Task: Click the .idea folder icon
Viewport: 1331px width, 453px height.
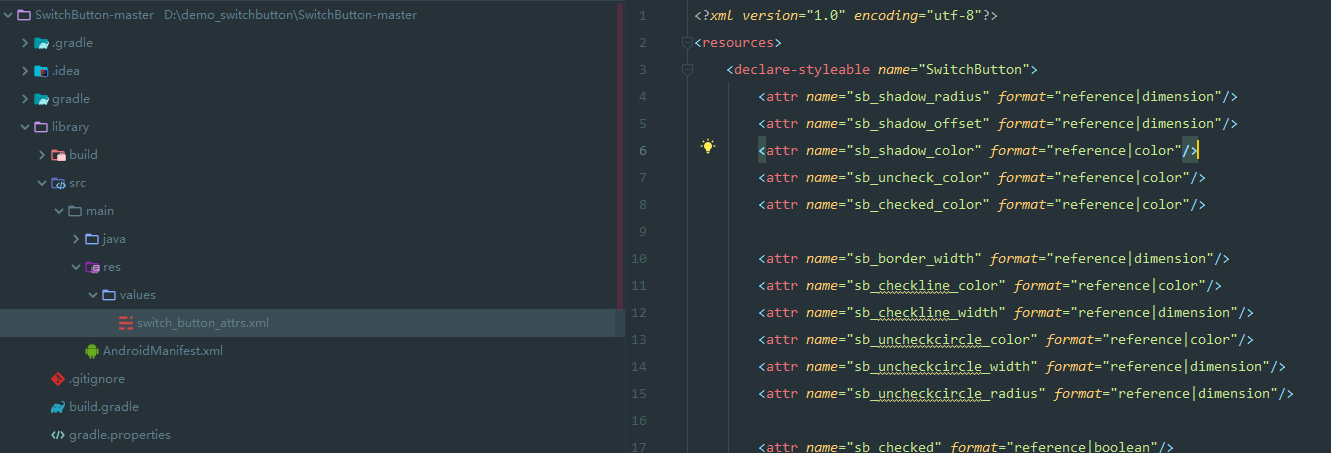Action: pyautogui.click(x=41, y=71)
